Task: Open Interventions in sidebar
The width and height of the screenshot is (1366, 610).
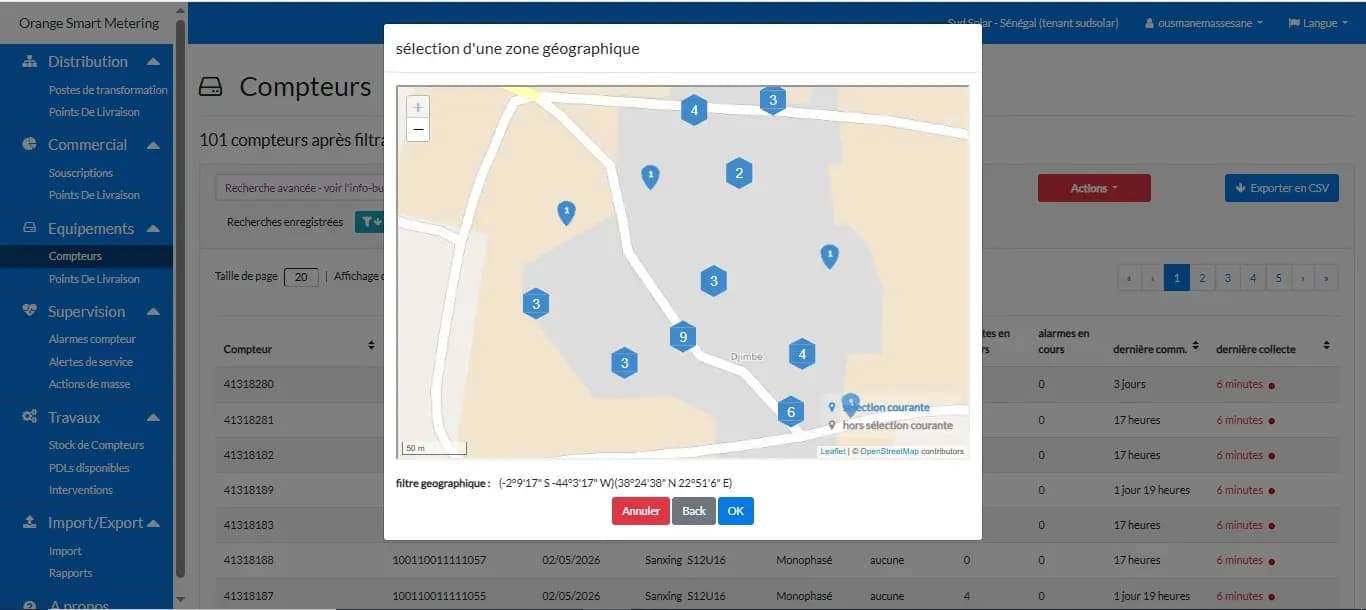Action: (x=81, y=490)
